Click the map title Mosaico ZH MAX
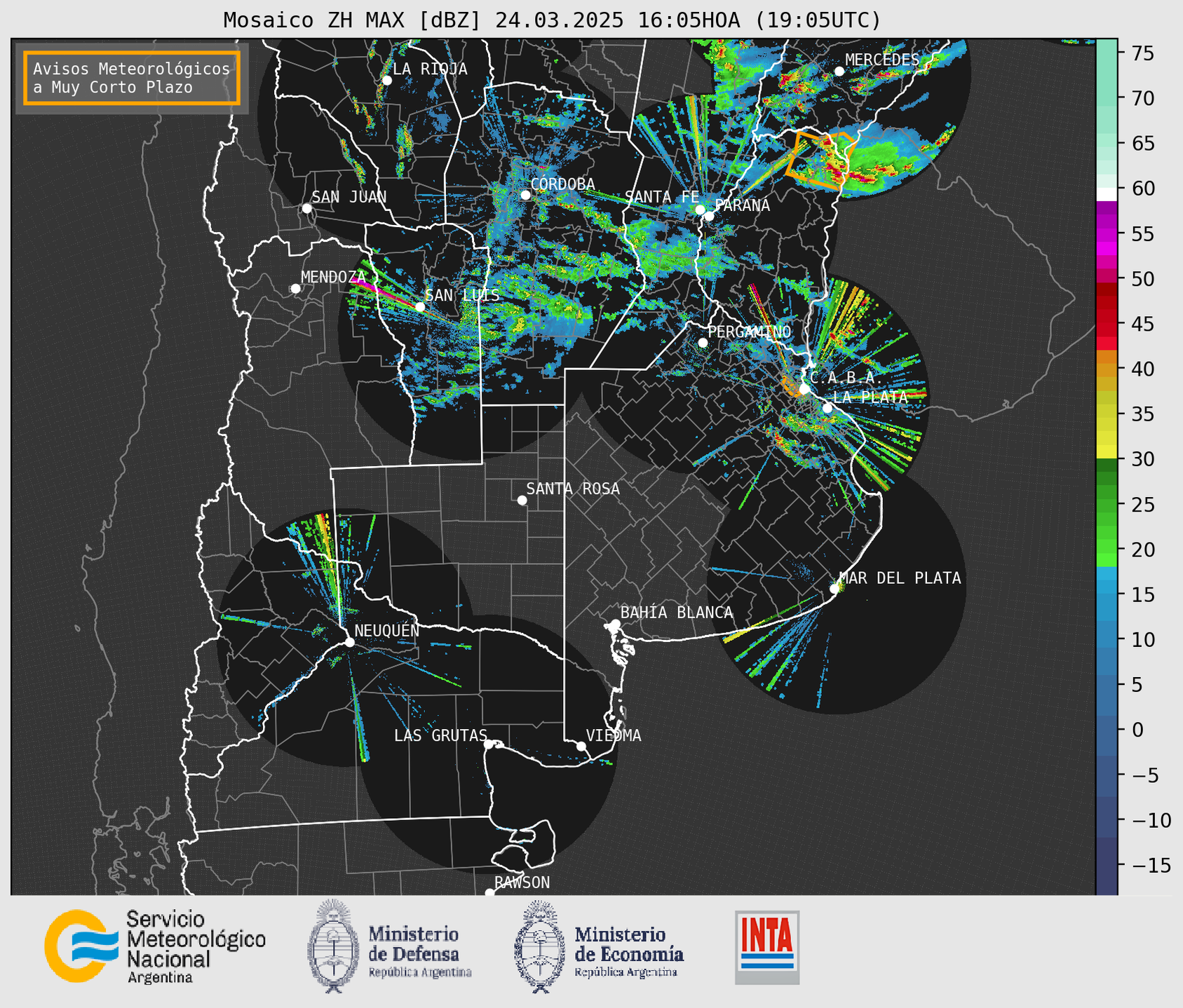This screenshot has width=1183, height=1008. [x=551, y=20]
